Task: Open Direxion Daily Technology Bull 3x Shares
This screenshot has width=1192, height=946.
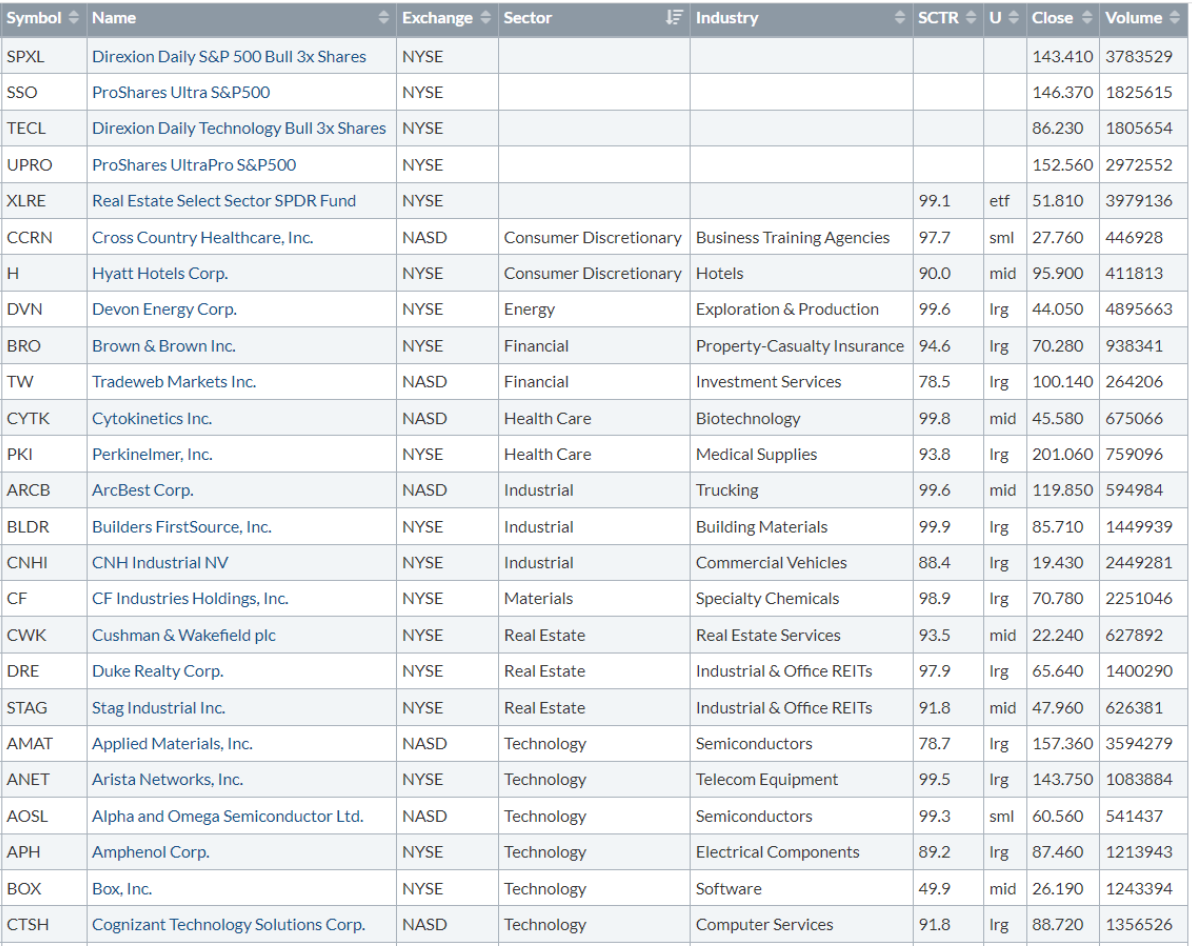Action: 239,128
